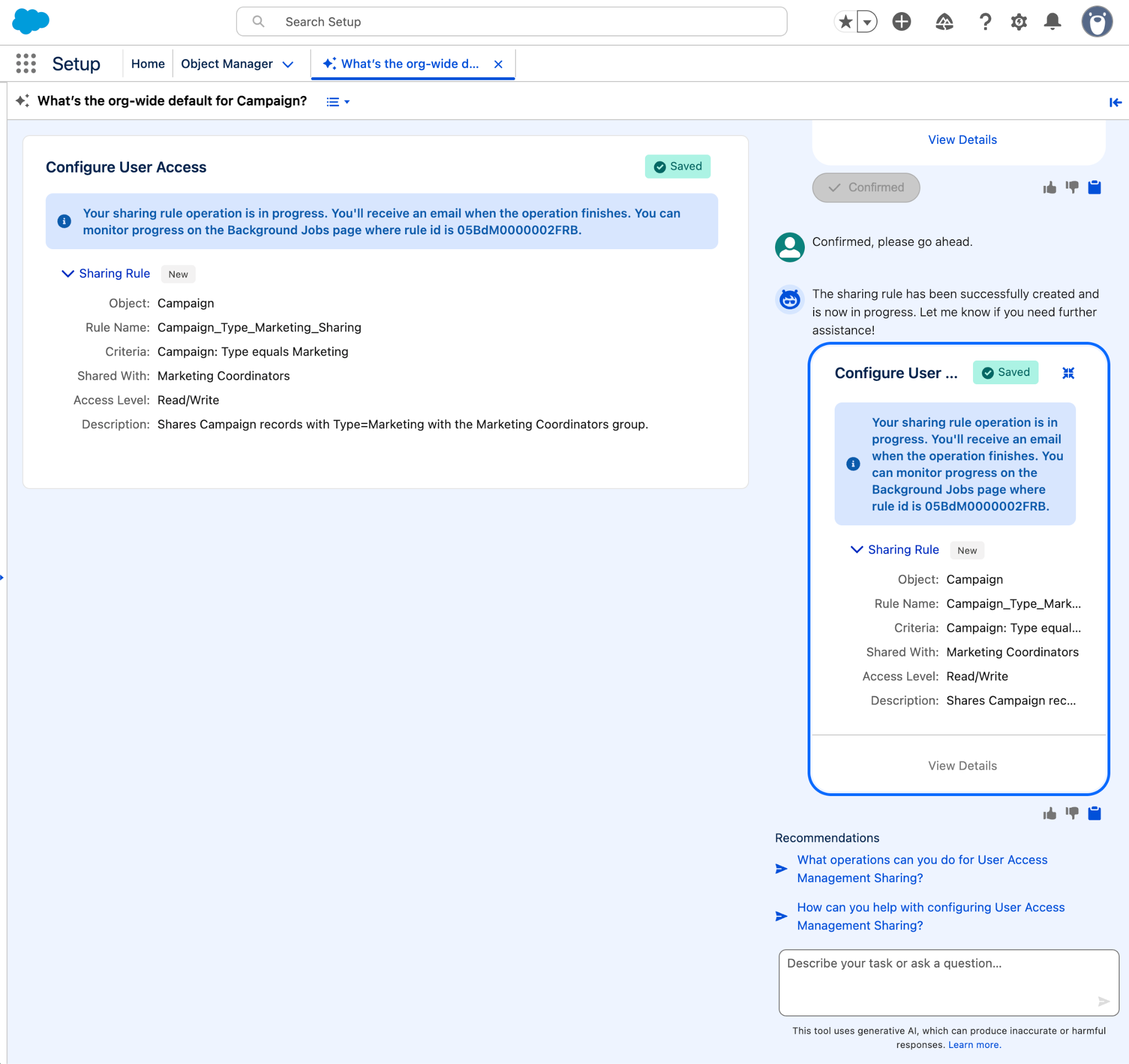Open the App Launcher grid icon
Image resolution: width=1129 pixels, height=1064 pixels.
pos(25,63)
